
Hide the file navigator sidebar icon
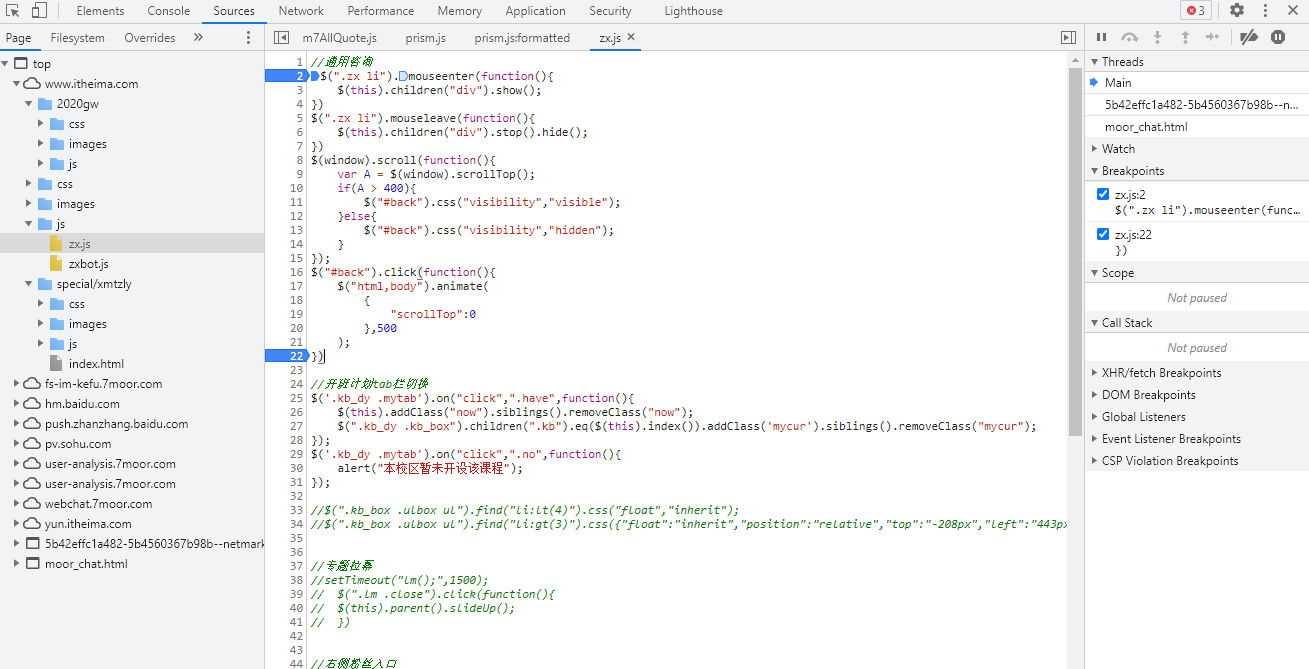point(281,38)
